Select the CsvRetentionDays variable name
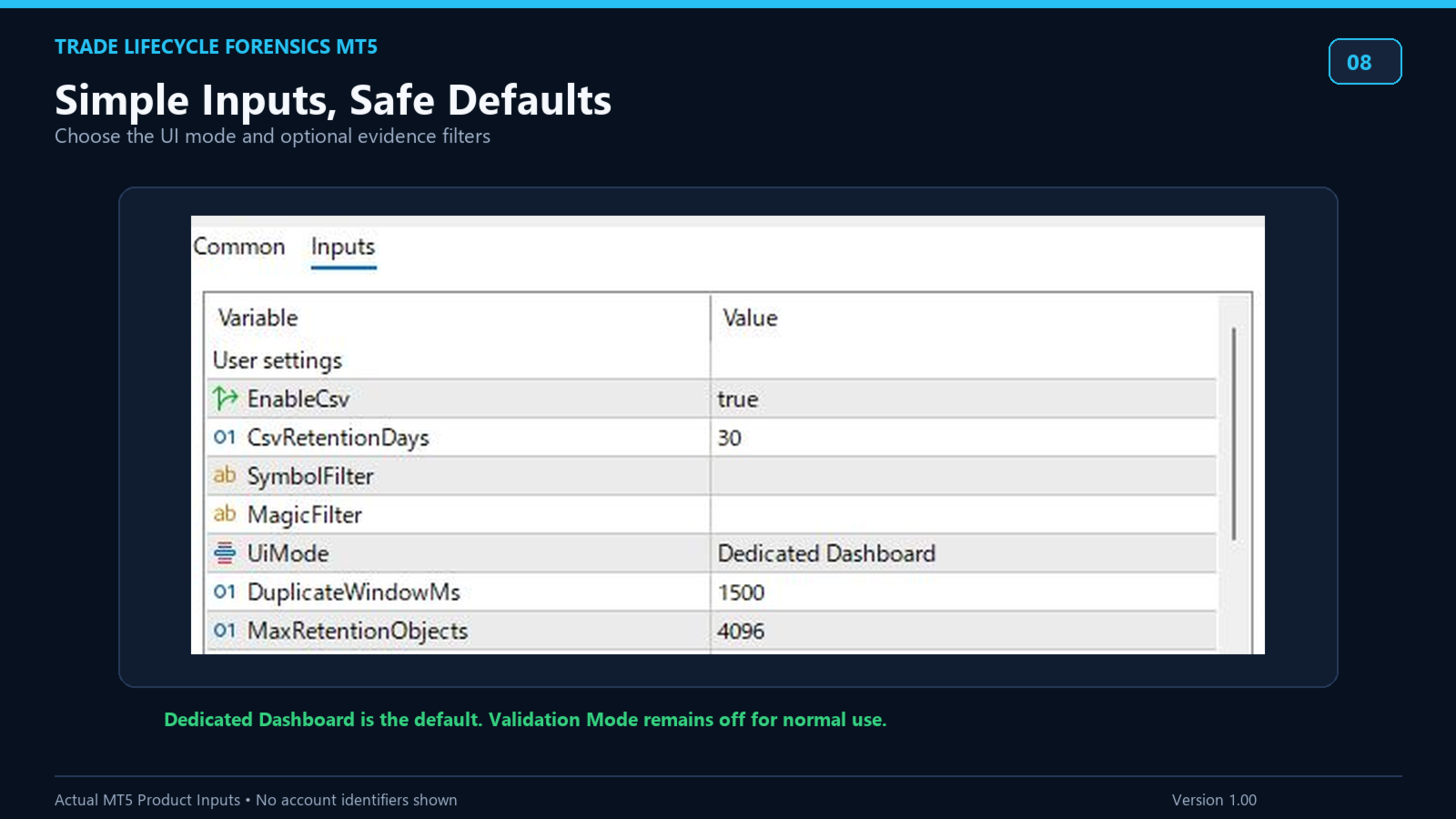 [338, 438]
